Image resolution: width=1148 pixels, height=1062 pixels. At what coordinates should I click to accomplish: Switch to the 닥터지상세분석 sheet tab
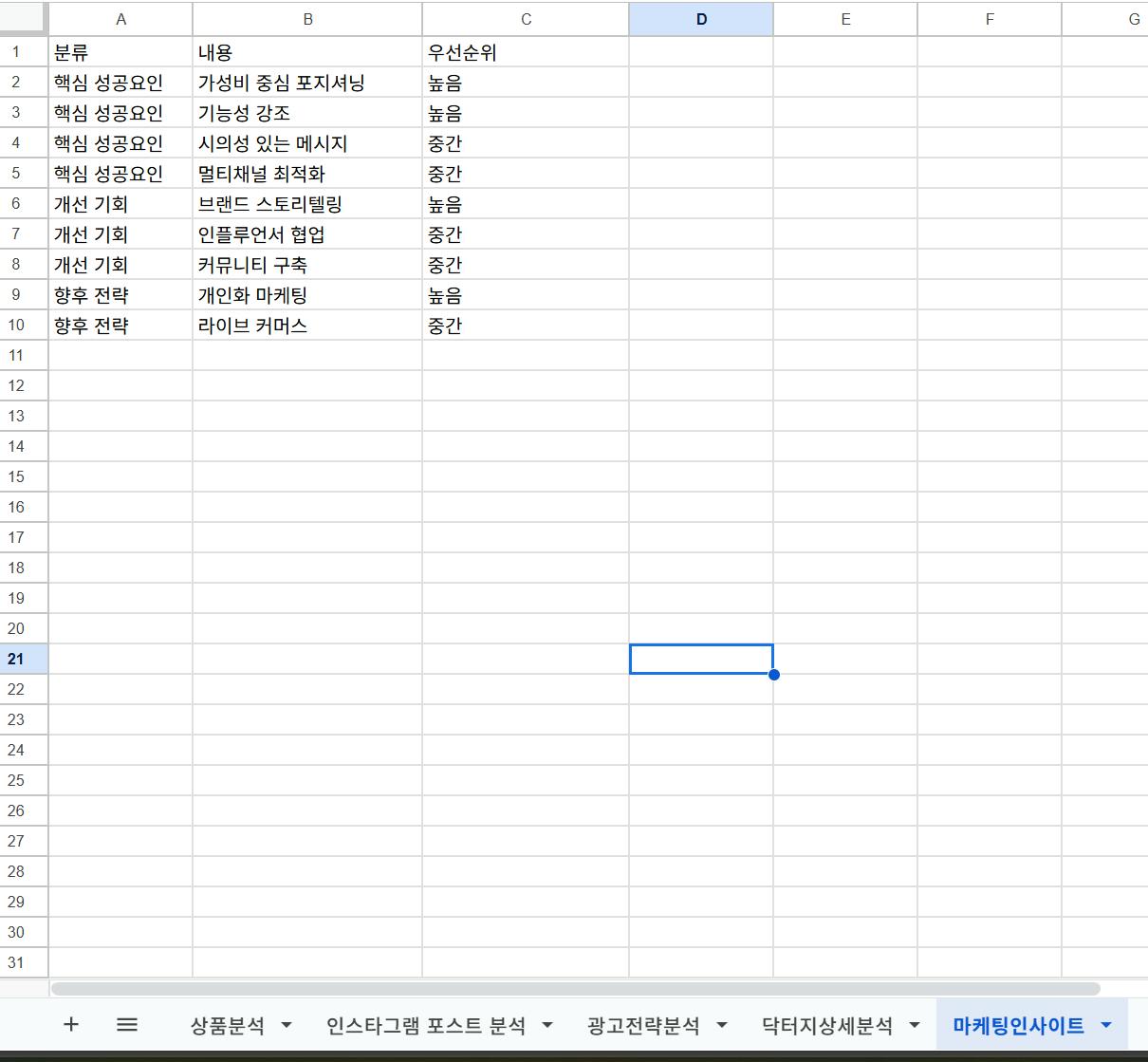coord(827,1025)
